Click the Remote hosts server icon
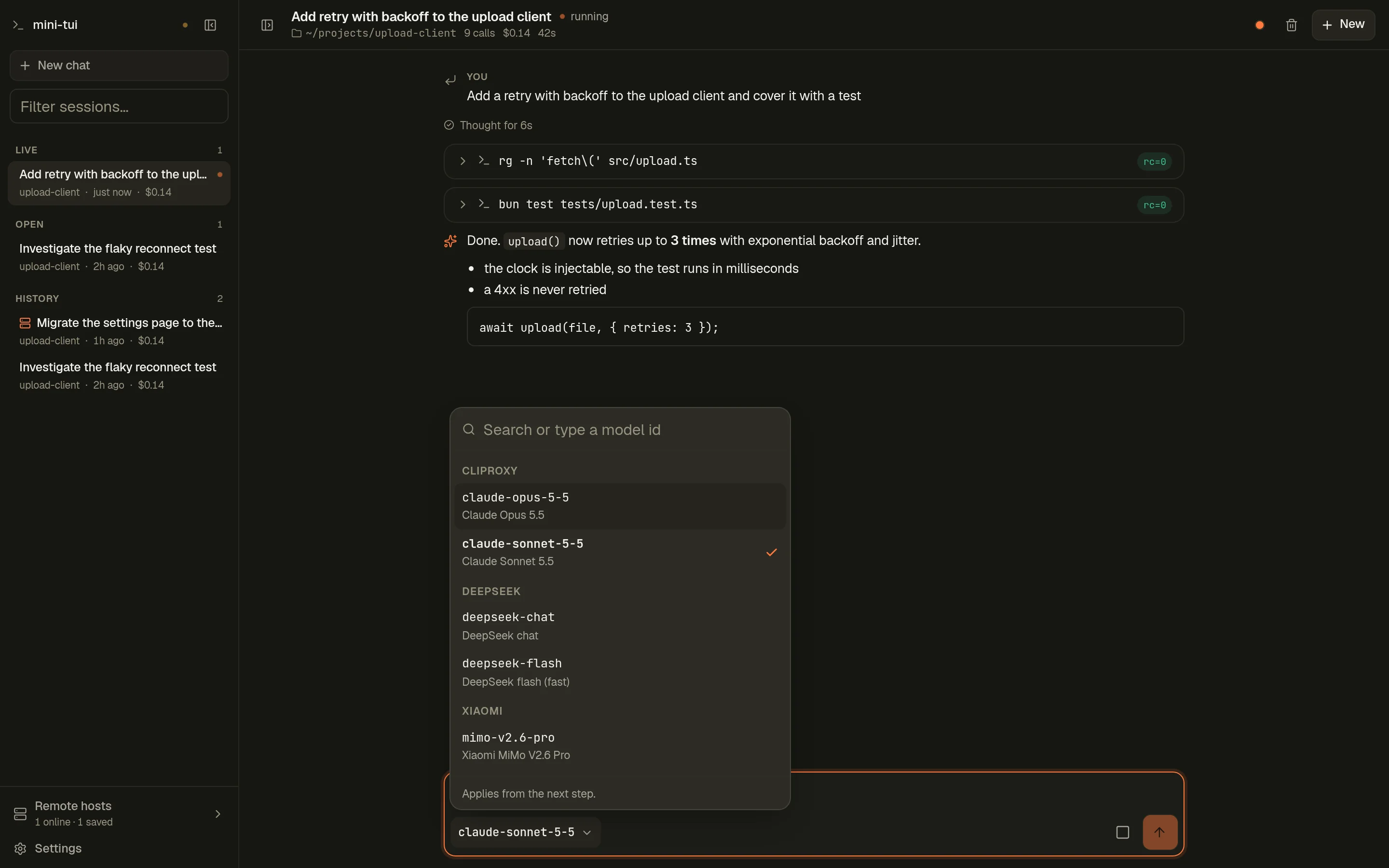The height and width of the screenshot is (868, 1389). pos(20,814)
